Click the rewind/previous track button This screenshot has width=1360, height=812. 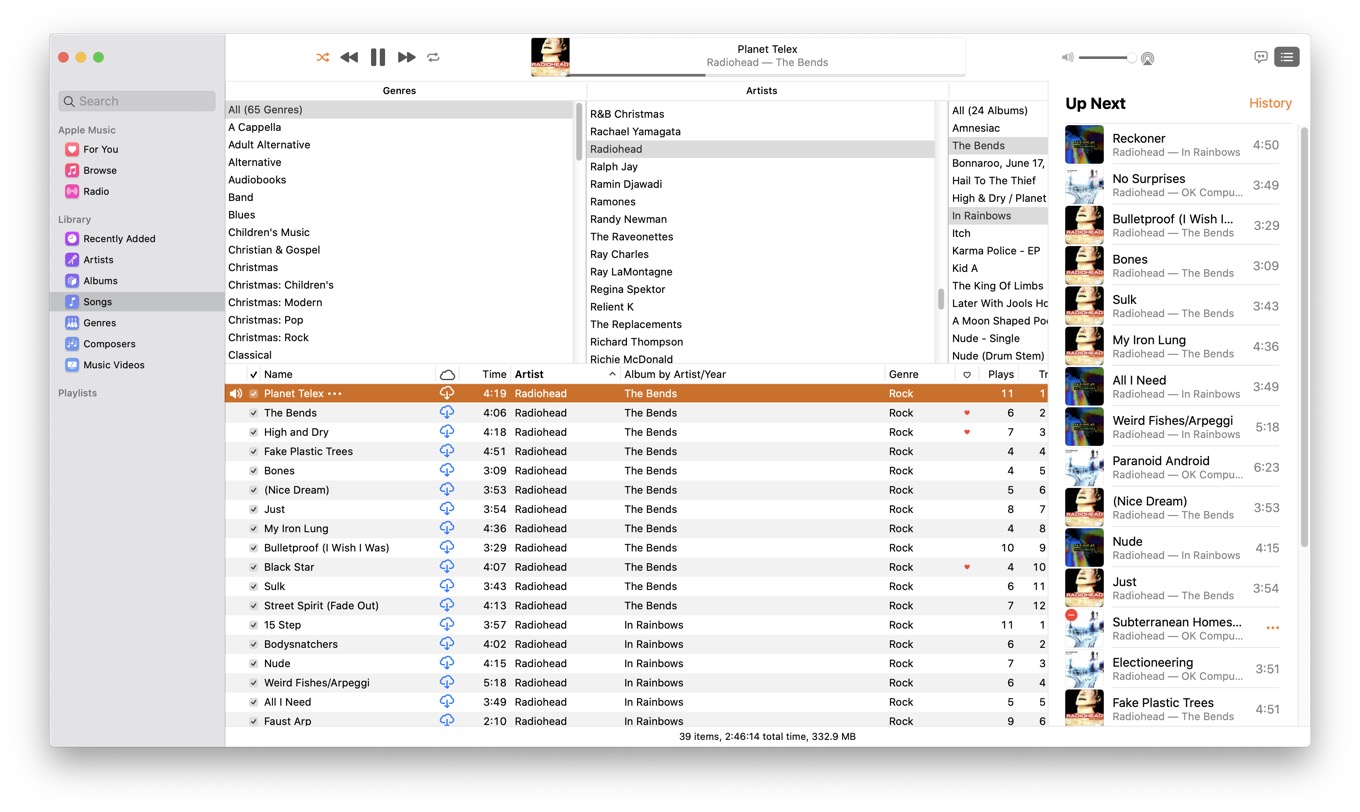[349, 58]
